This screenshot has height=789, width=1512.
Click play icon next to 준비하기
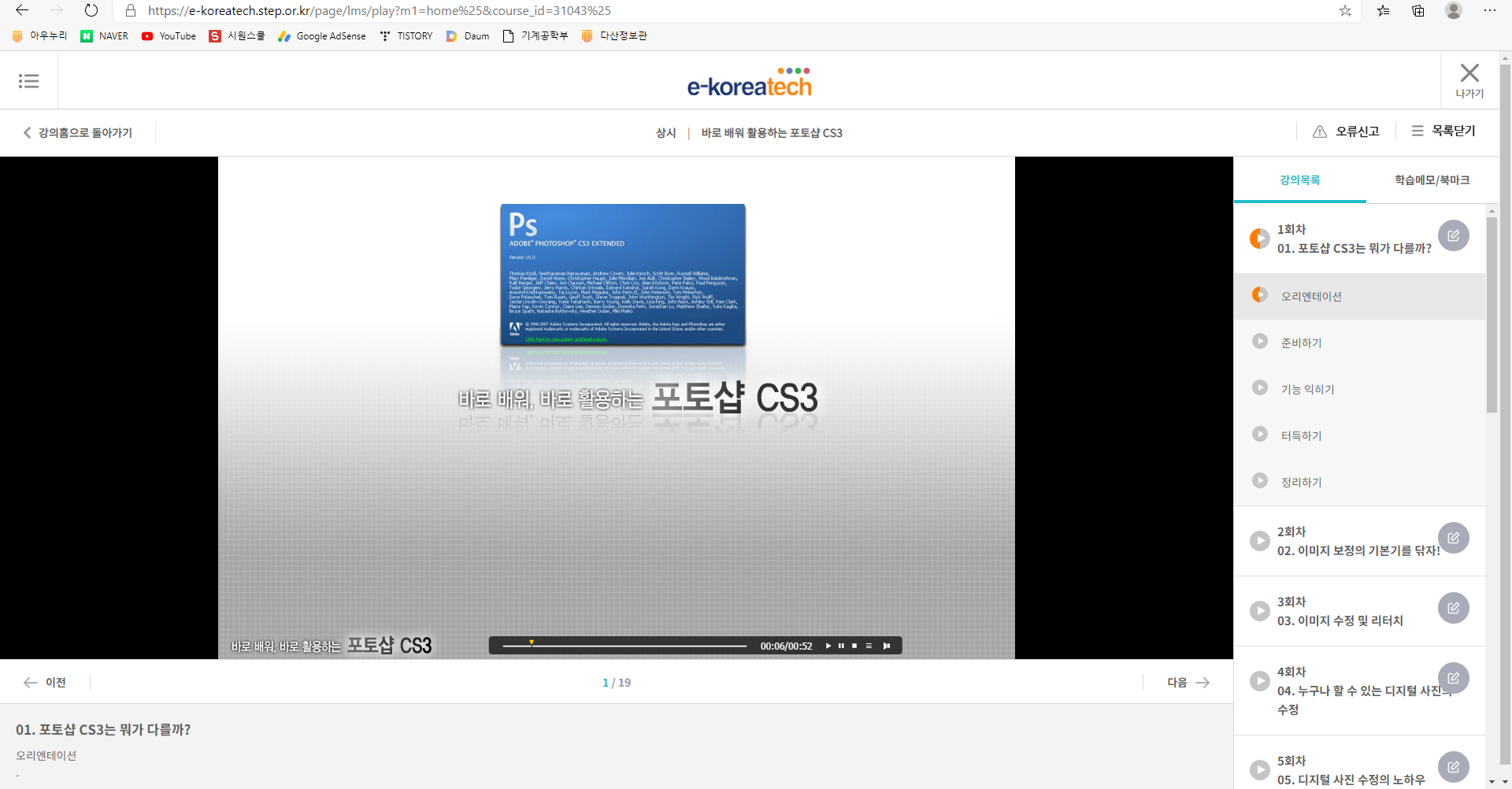(x=1260, y=341)
